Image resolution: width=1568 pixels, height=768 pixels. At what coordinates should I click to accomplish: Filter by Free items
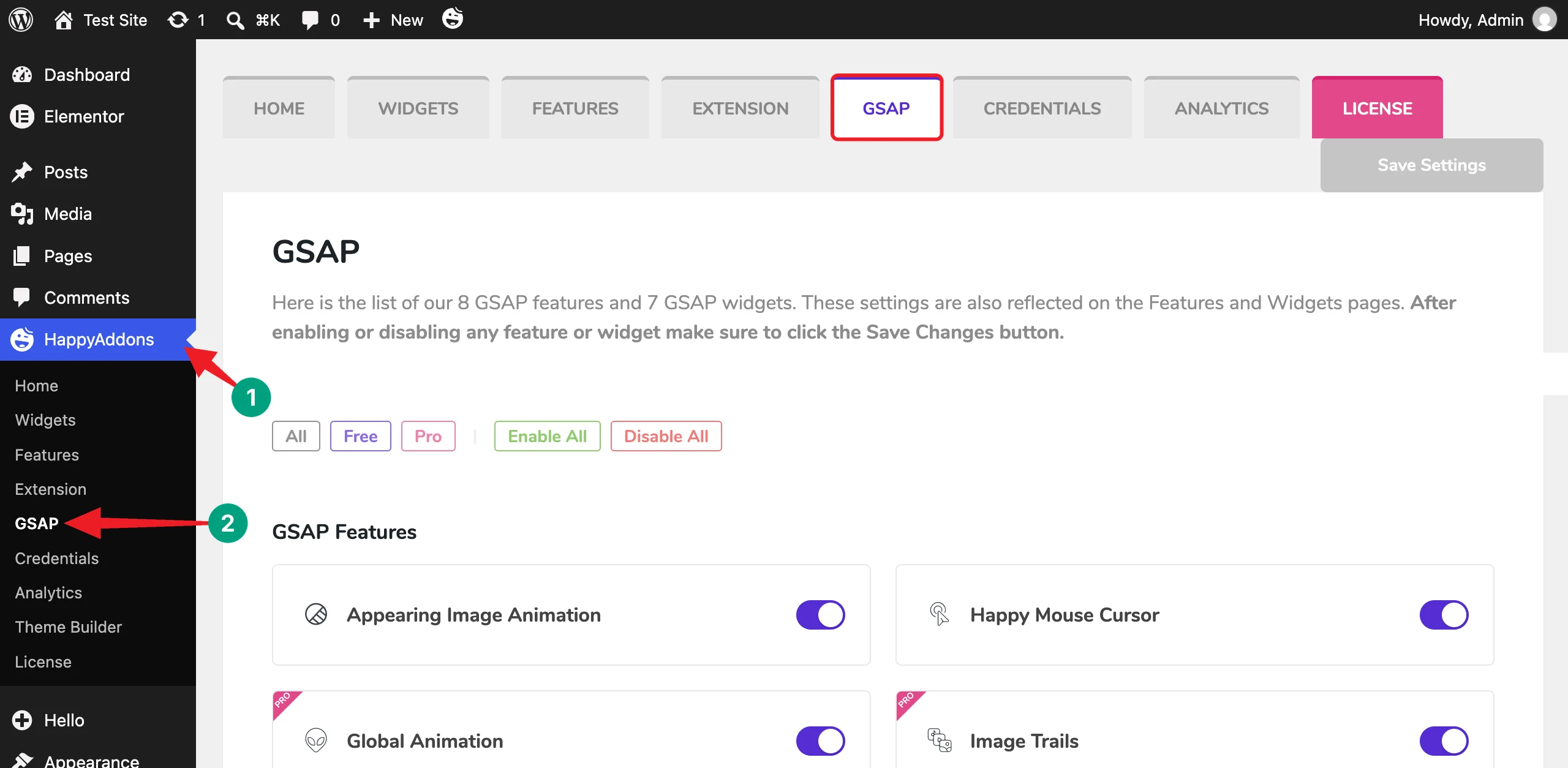click(361, 436)
